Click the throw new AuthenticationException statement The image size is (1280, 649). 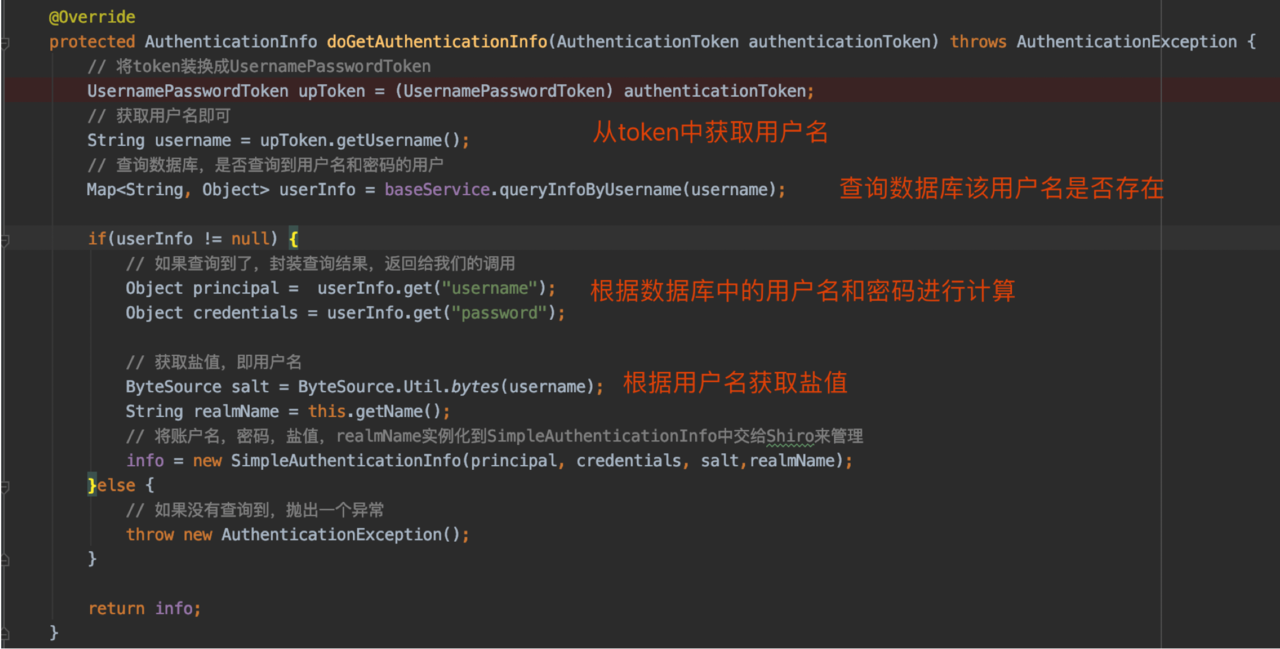pos(297,535)
